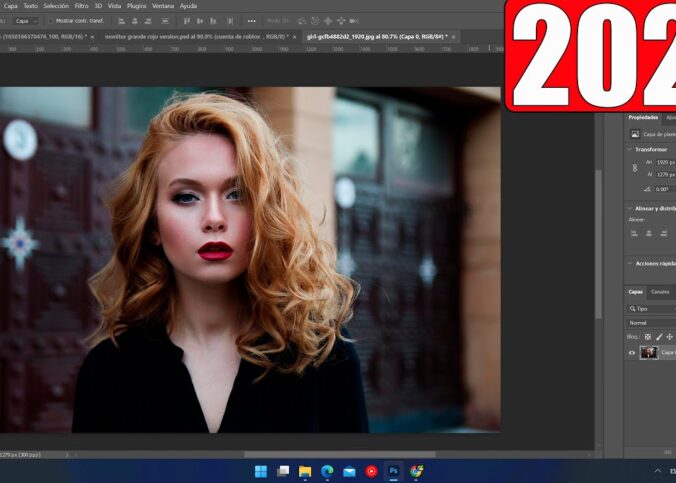Open the Plugins menu
Image resolution: width=676 pixels, height=483 pixels.
tap(136, 6)
